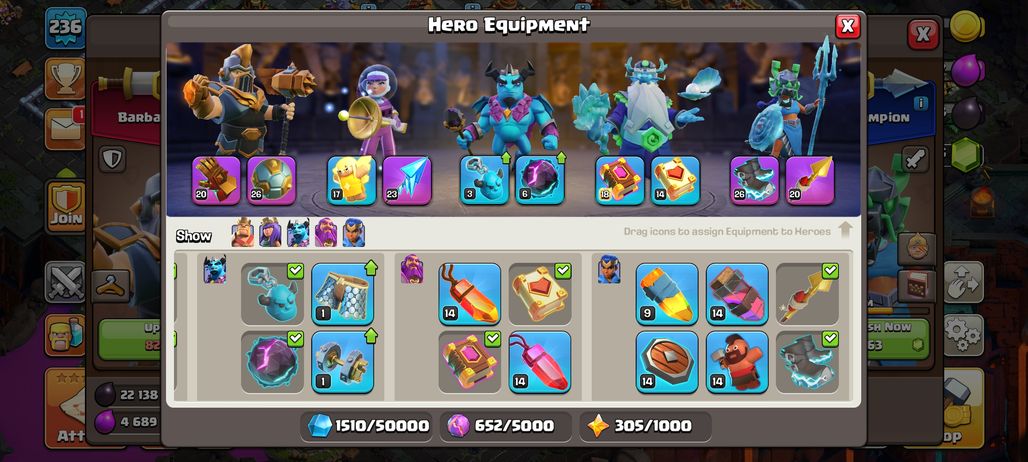This screenshot has width=1028, height=462.
Task: Open the Rocket Spear level 9 equipment
Action: pos(667,294)
